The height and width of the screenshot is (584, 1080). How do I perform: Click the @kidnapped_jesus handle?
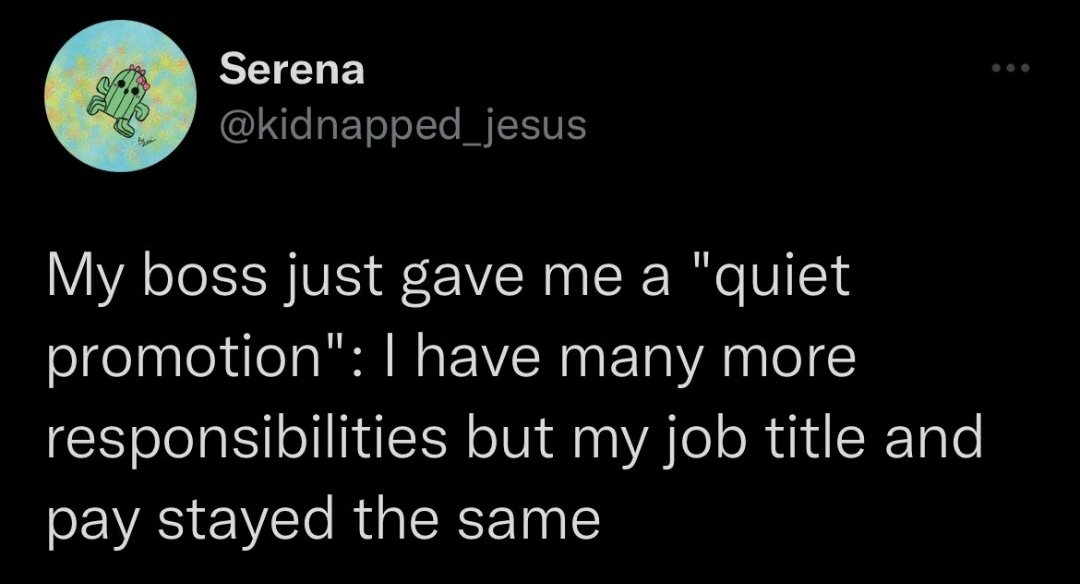tap(402, 126)
